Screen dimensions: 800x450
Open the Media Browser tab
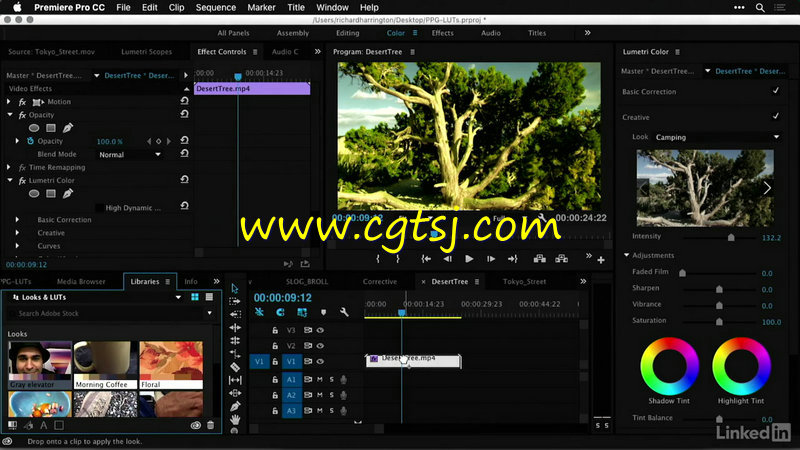tap(81, 281)
